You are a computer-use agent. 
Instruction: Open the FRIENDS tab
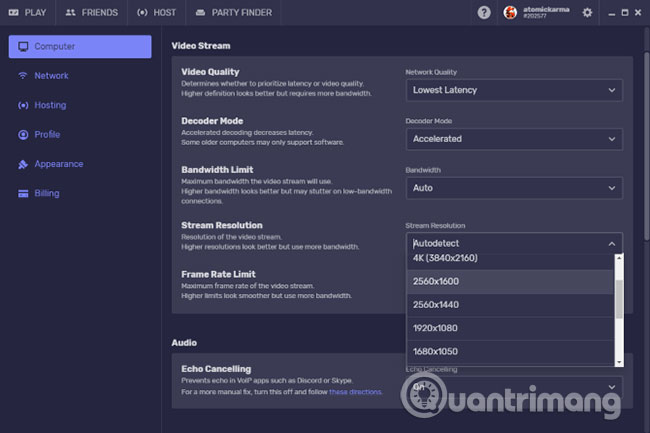[91, 12]
